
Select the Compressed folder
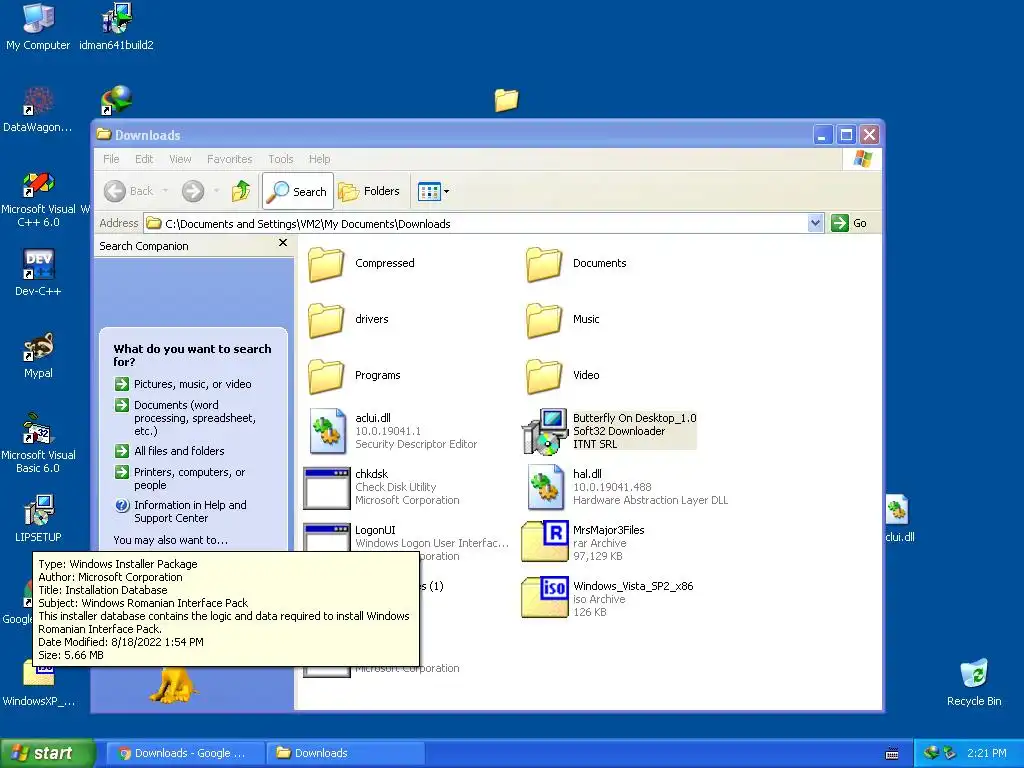(361, 263)
